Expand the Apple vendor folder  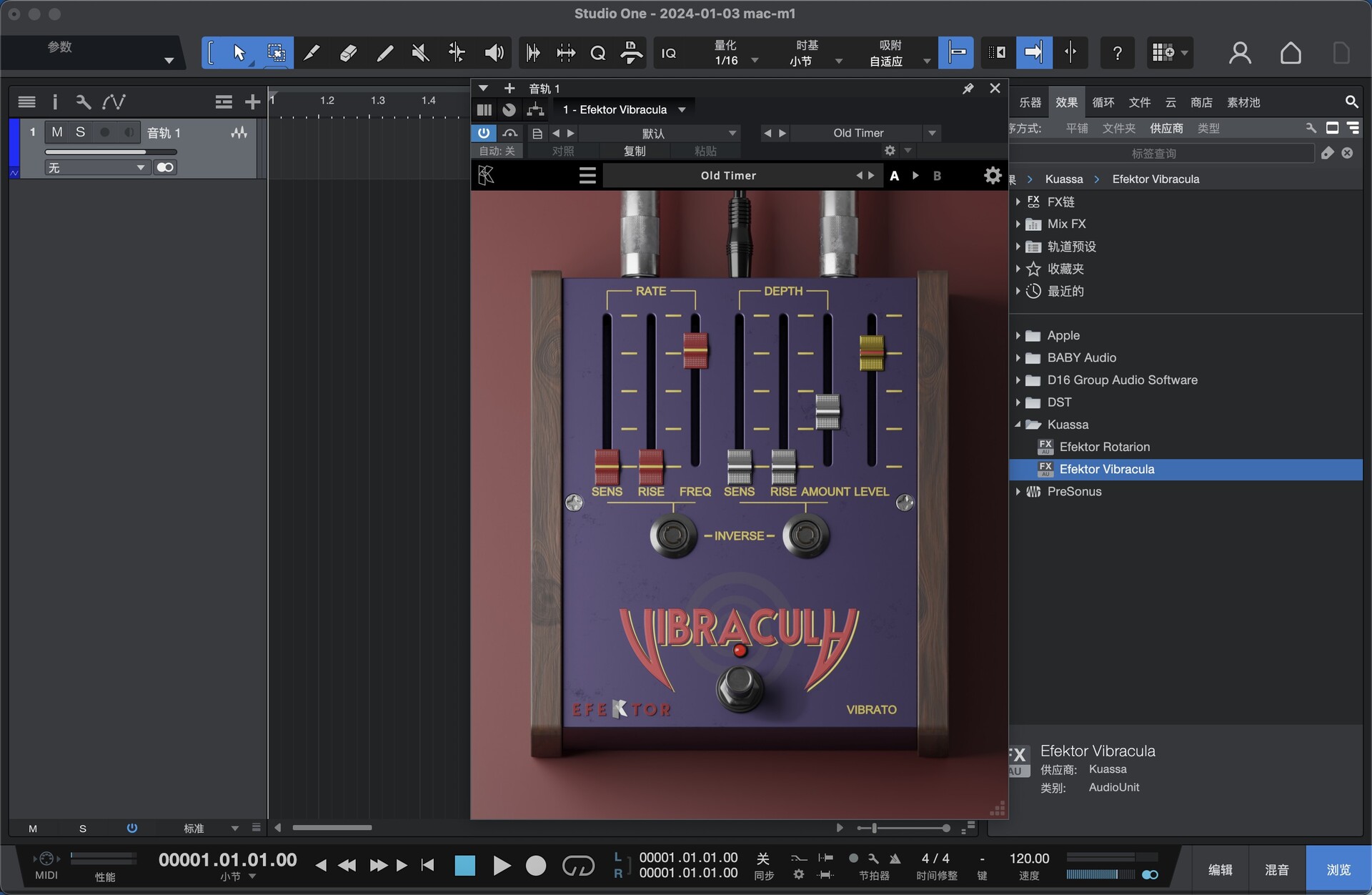pyautogui.click(x=1018, y=335)
